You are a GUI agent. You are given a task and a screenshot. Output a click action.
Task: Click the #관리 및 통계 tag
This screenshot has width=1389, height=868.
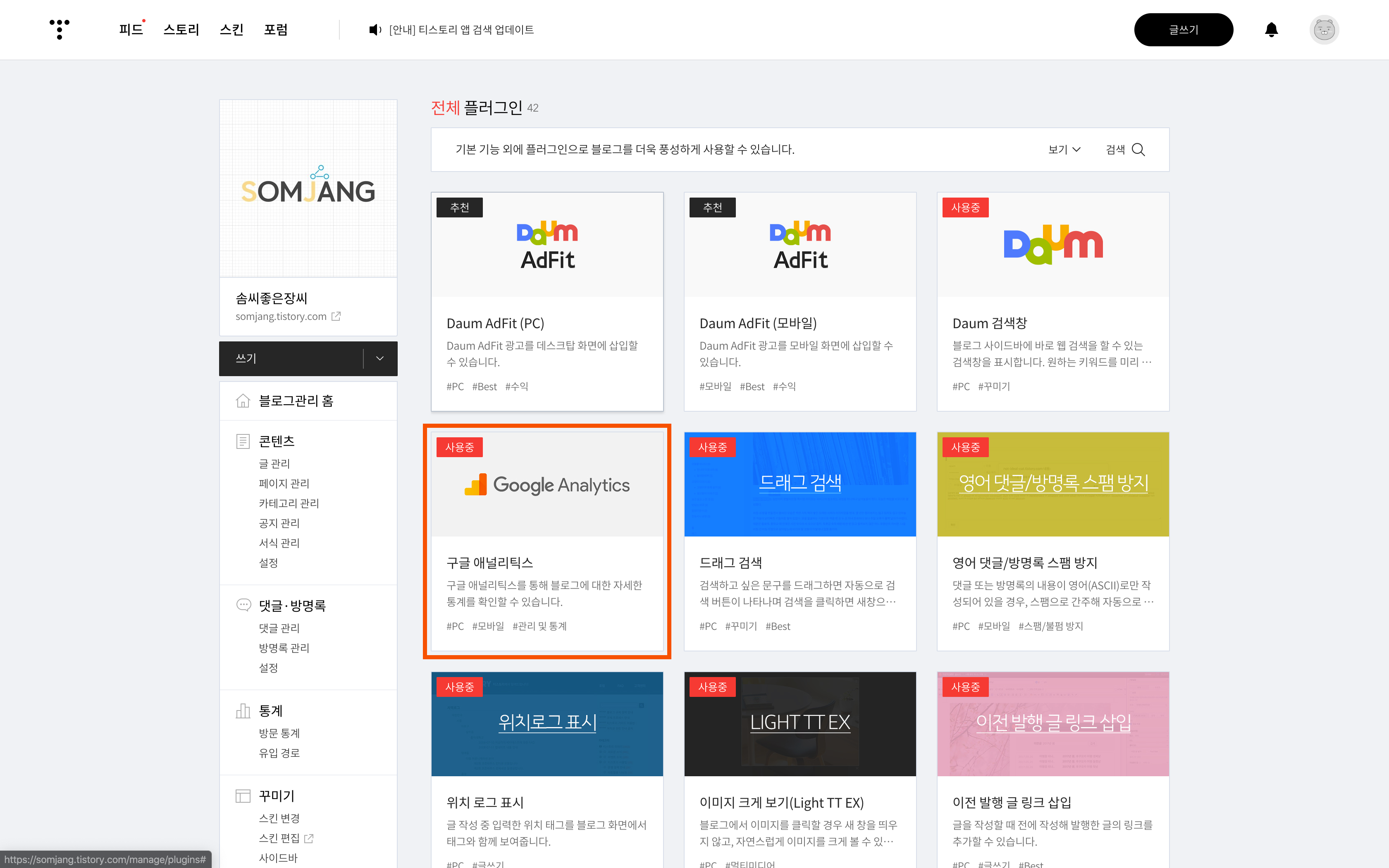pyautogui.click(x=539, y=626)
